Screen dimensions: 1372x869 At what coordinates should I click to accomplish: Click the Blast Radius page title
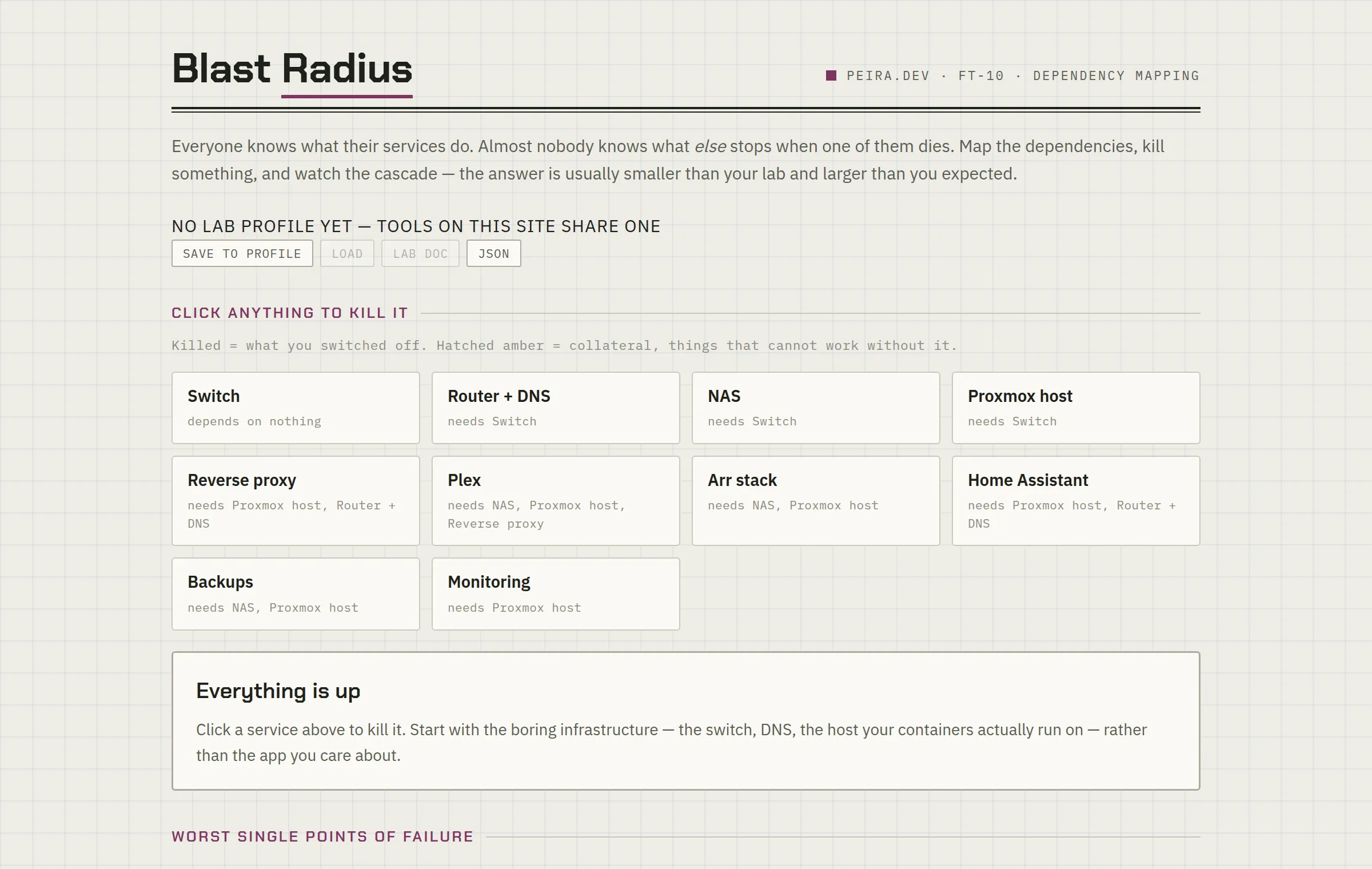coord(292,69)
